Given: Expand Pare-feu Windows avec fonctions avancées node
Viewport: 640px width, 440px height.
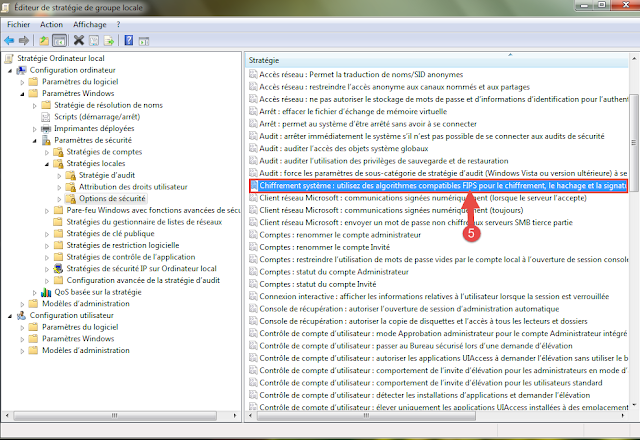Looking at the screenshot, I should (47, 211).
